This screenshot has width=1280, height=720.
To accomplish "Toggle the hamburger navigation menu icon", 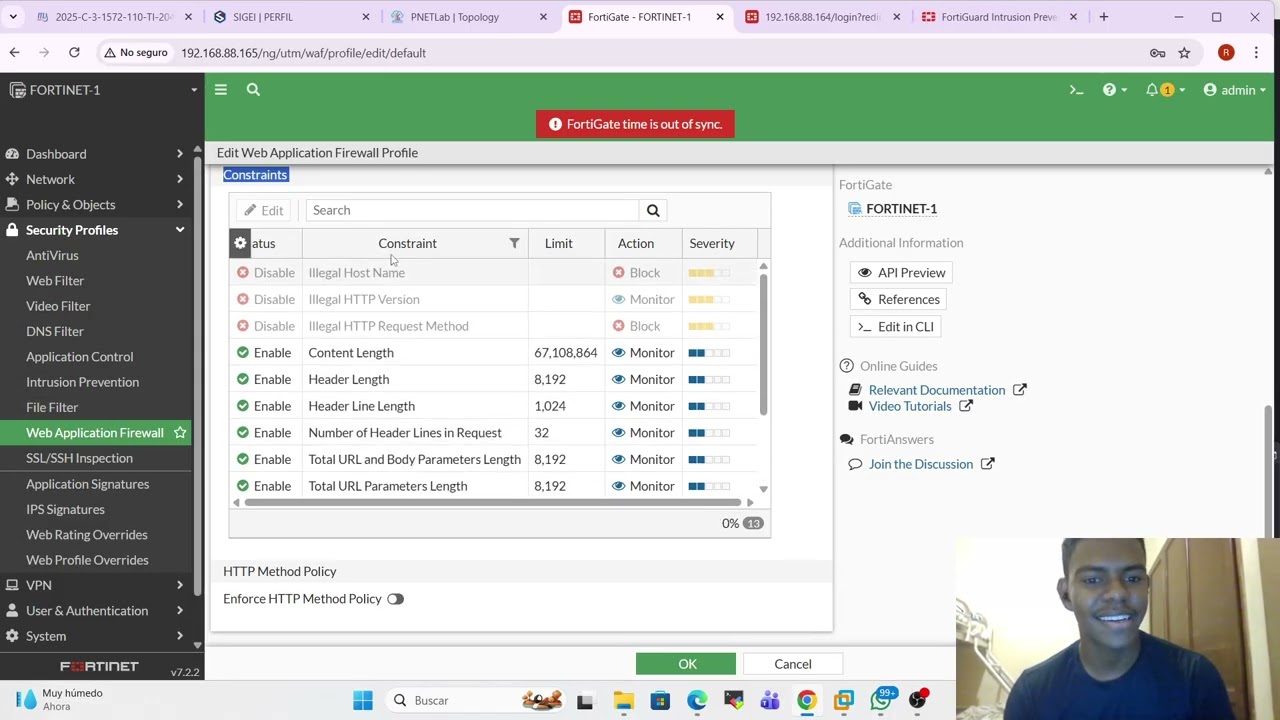I will point(221,90).
